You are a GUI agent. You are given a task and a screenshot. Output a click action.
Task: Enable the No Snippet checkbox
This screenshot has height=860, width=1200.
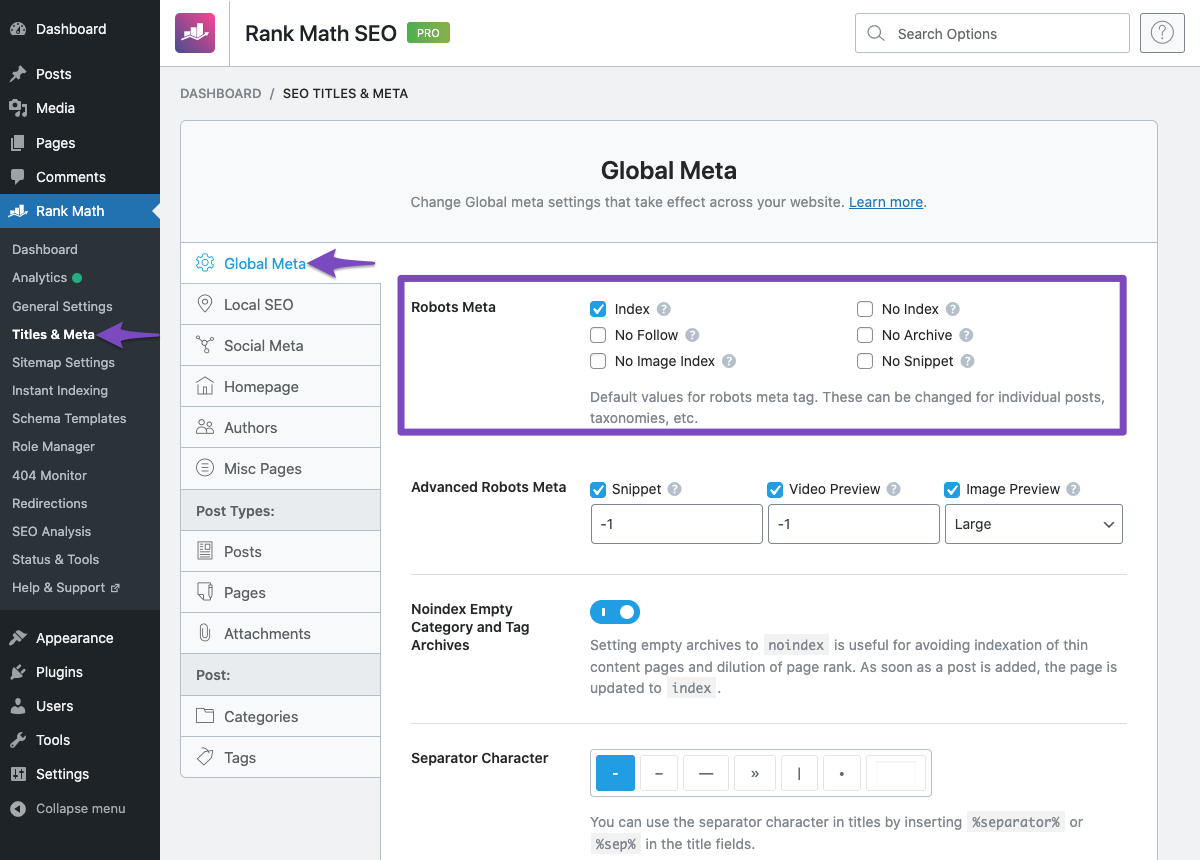(865, 361)
